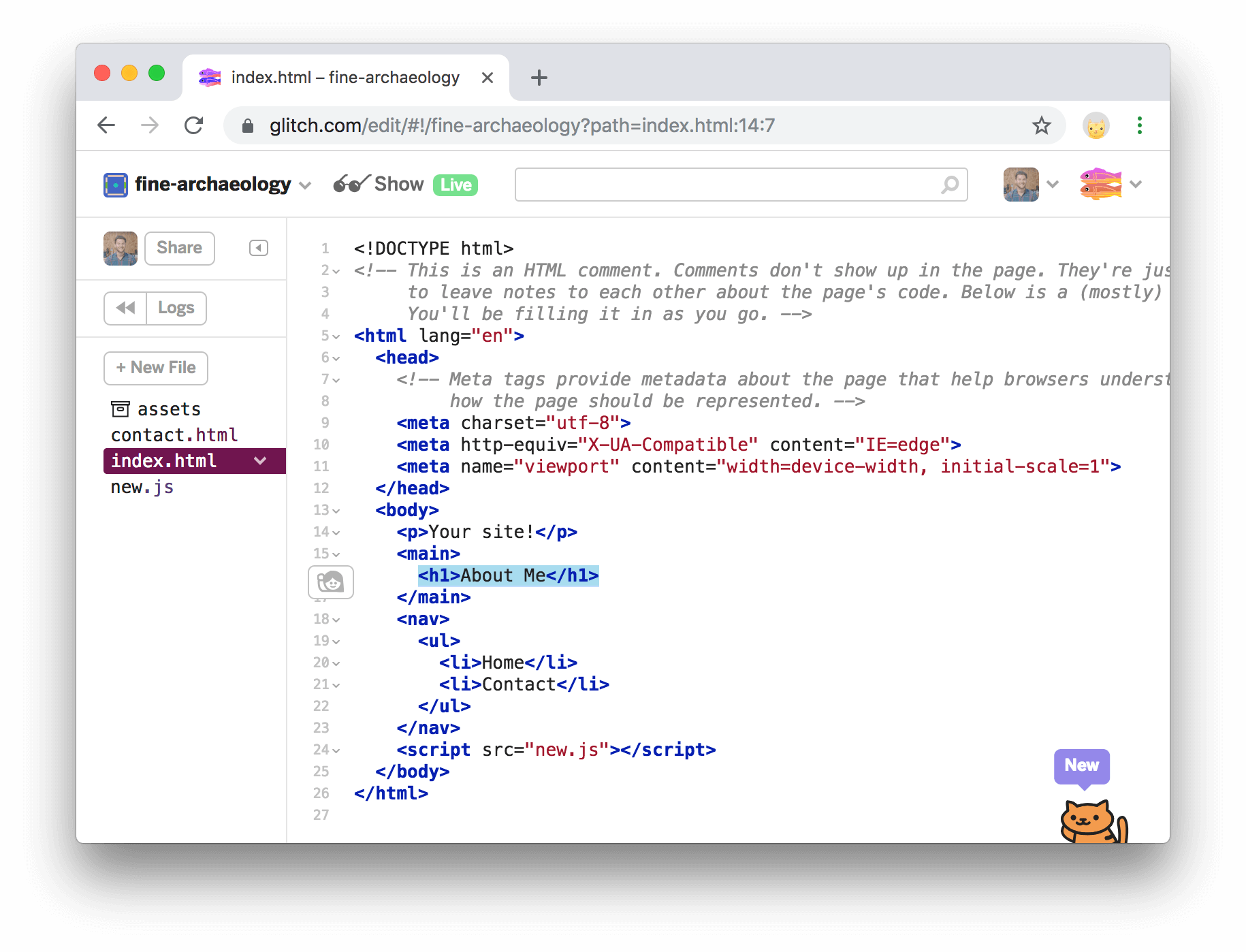Click the Home list item line

(x=508, y=663)
